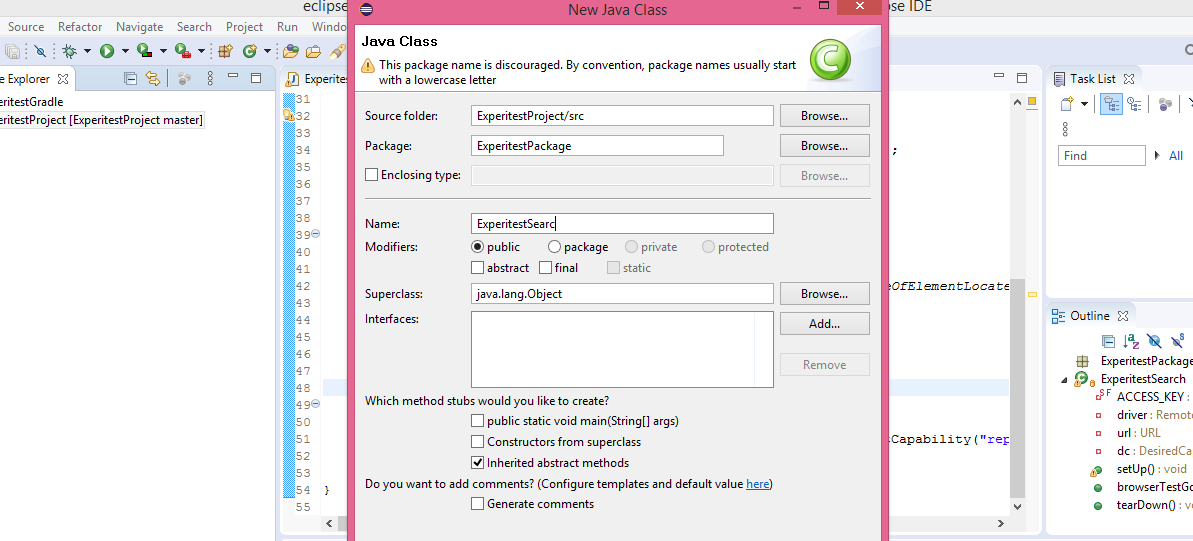Click the Add interfaces button
Image resolution: width=1193 pixels, height=541 pixels.
824,323
